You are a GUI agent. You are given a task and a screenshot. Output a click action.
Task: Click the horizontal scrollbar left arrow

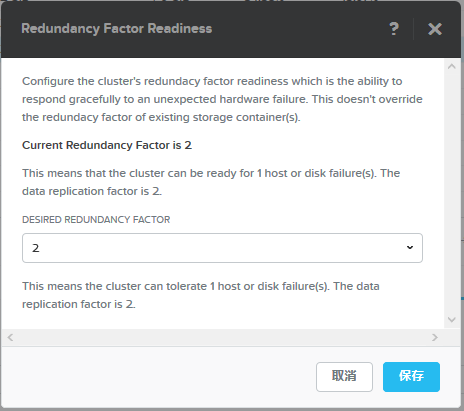click(10, 337)
